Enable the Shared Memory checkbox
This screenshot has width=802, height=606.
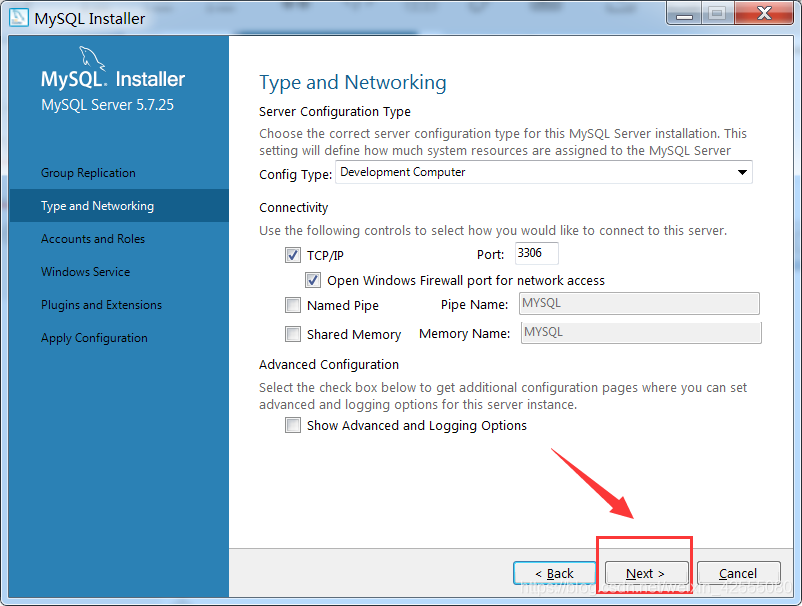click(x=293, y=334)
